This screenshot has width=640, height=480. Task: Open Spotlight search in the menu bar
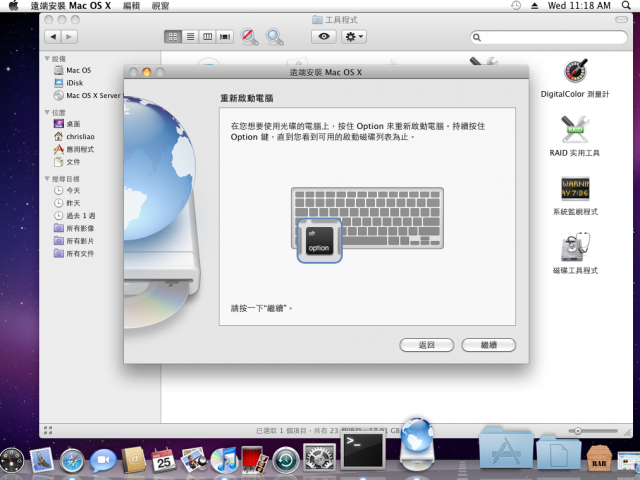coord(626,5)
